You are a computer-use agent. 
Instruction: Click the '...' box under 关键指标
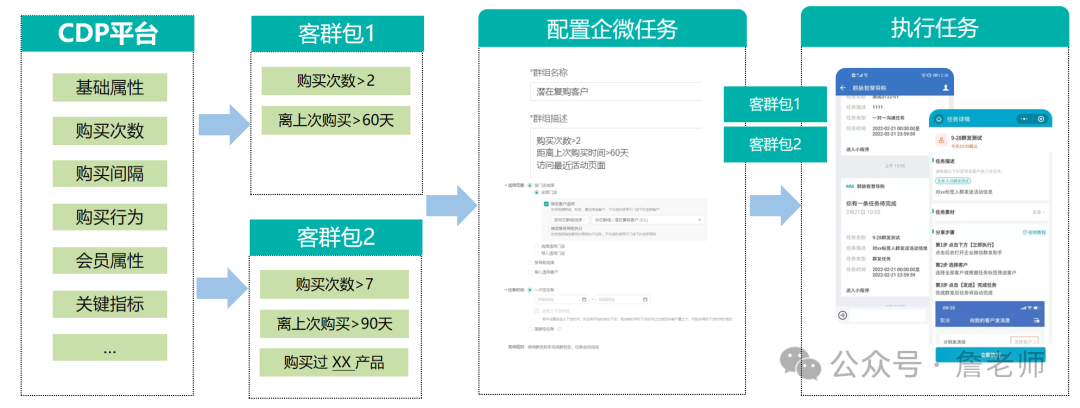coord(110,347)
